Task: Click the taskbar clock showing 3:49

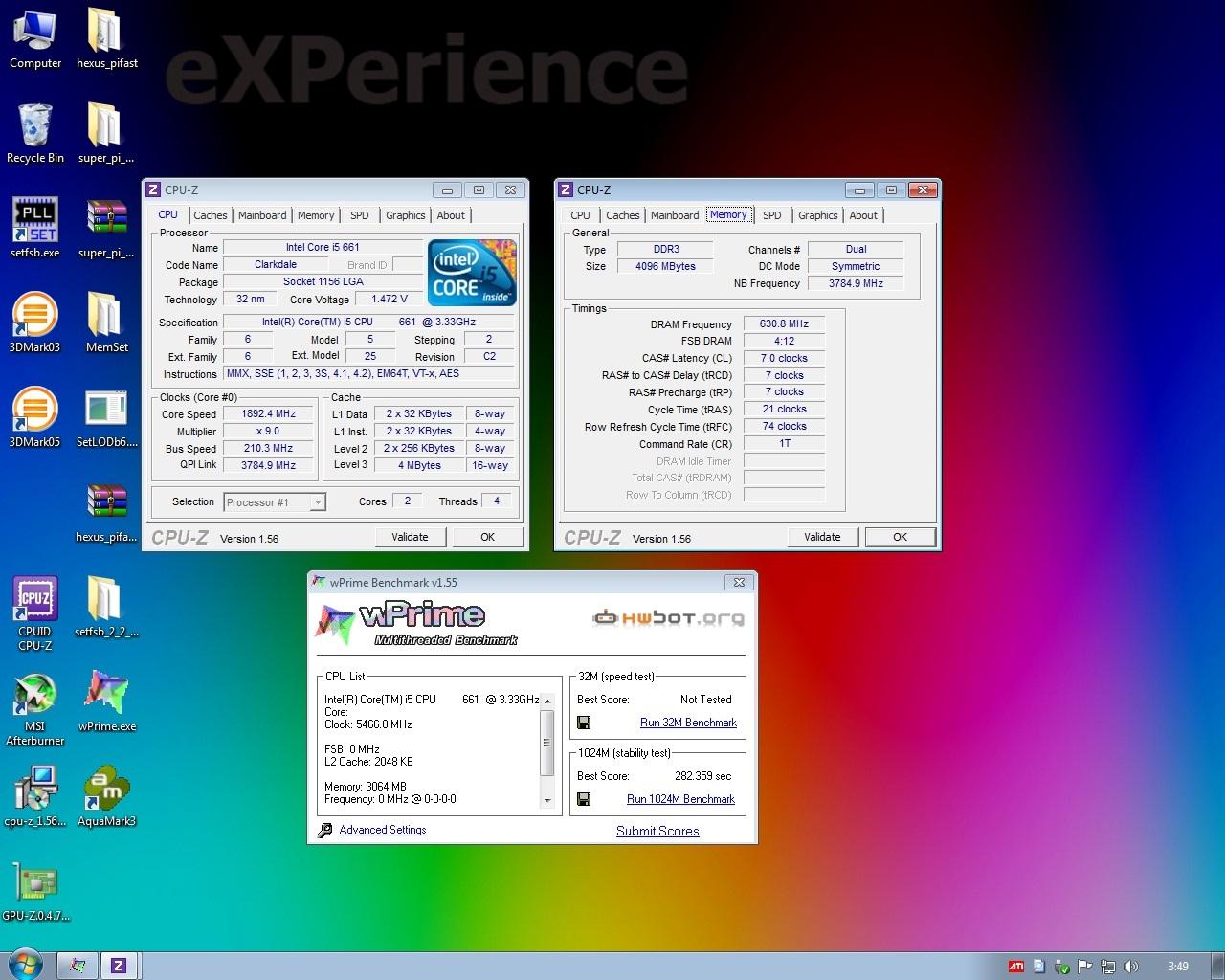Action: tap(1178, 967)
